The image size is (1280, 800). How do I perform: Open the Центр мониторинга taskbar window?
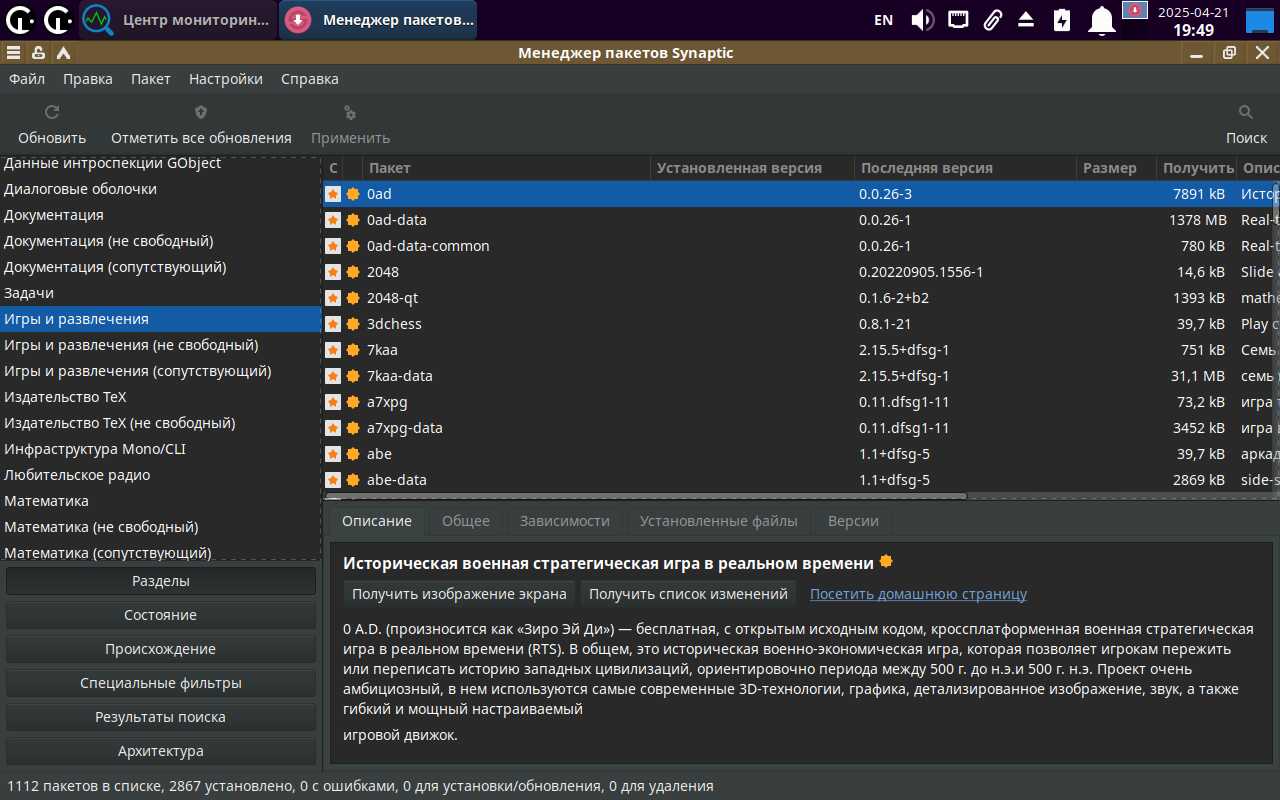(x=177, y=20)
